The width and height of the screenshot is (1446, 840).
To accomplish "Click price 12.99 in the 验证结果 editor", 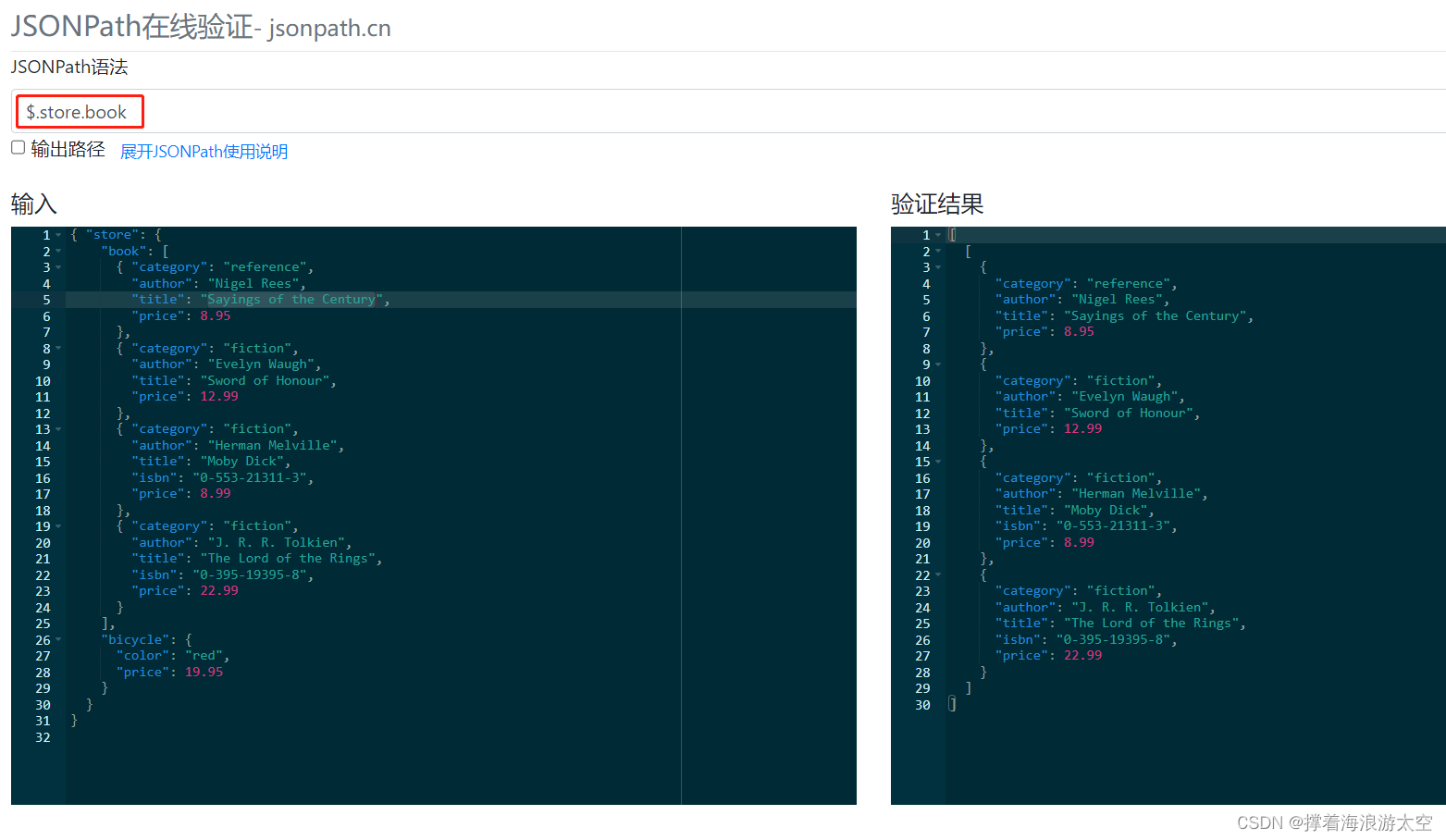I will pos(1082,429).
